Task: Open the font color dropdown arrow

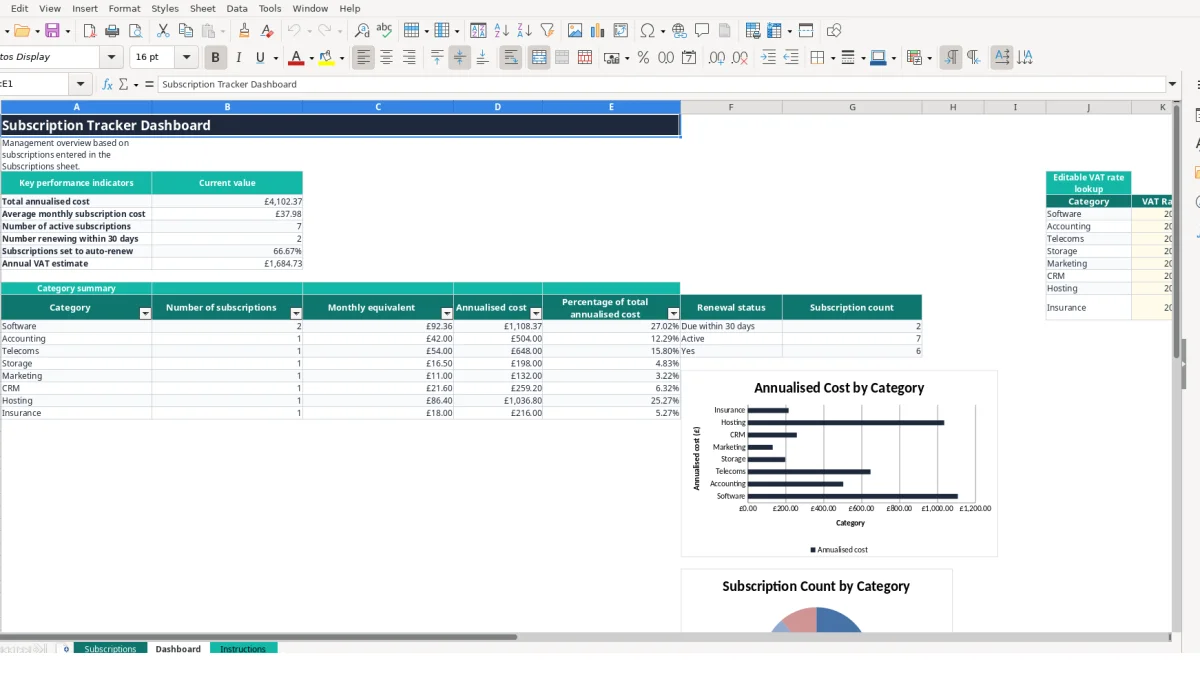Action: coord(311,58)
